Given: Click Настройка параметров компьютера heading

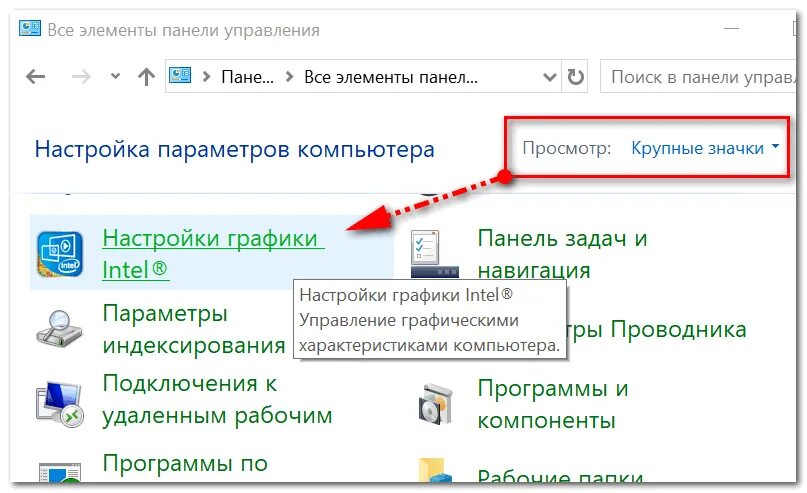Looking at the screenshot, I should [x=235, y=150].
